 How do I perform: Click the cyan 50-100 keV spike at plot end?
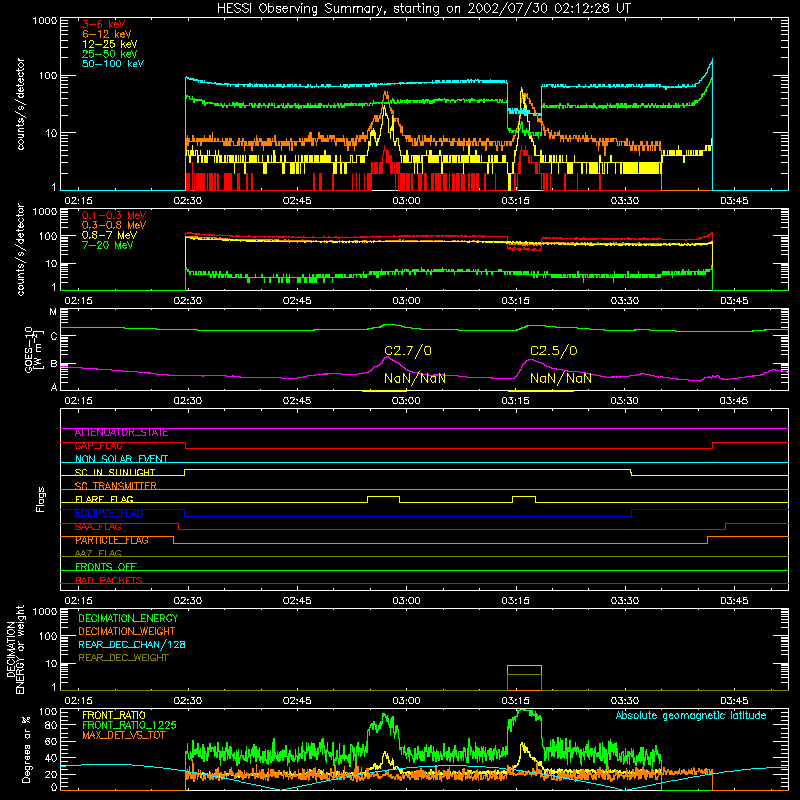[711, 63]
